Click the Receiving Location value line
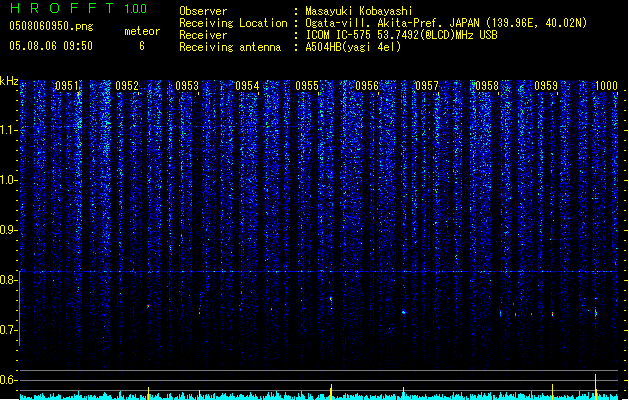 pos(446,23)
